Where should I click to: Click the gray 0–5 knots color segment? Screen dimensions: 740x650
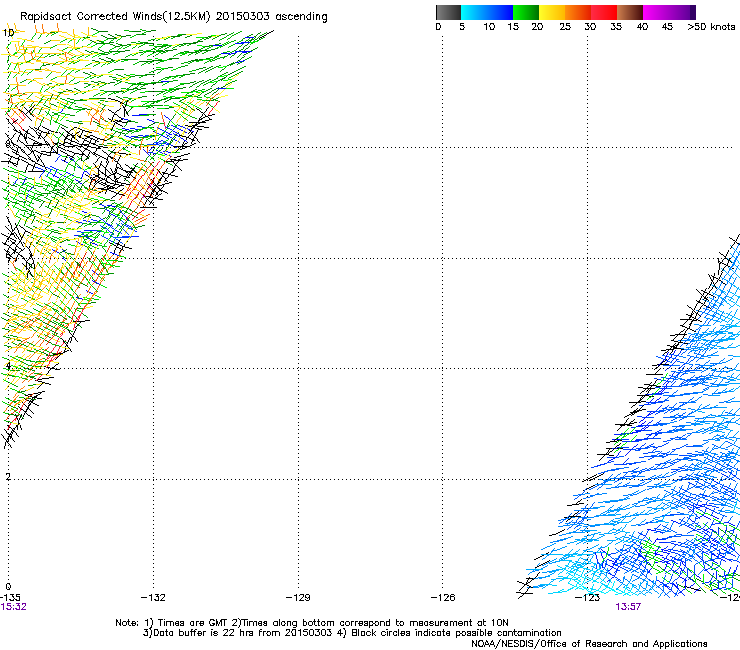[448, 12]
